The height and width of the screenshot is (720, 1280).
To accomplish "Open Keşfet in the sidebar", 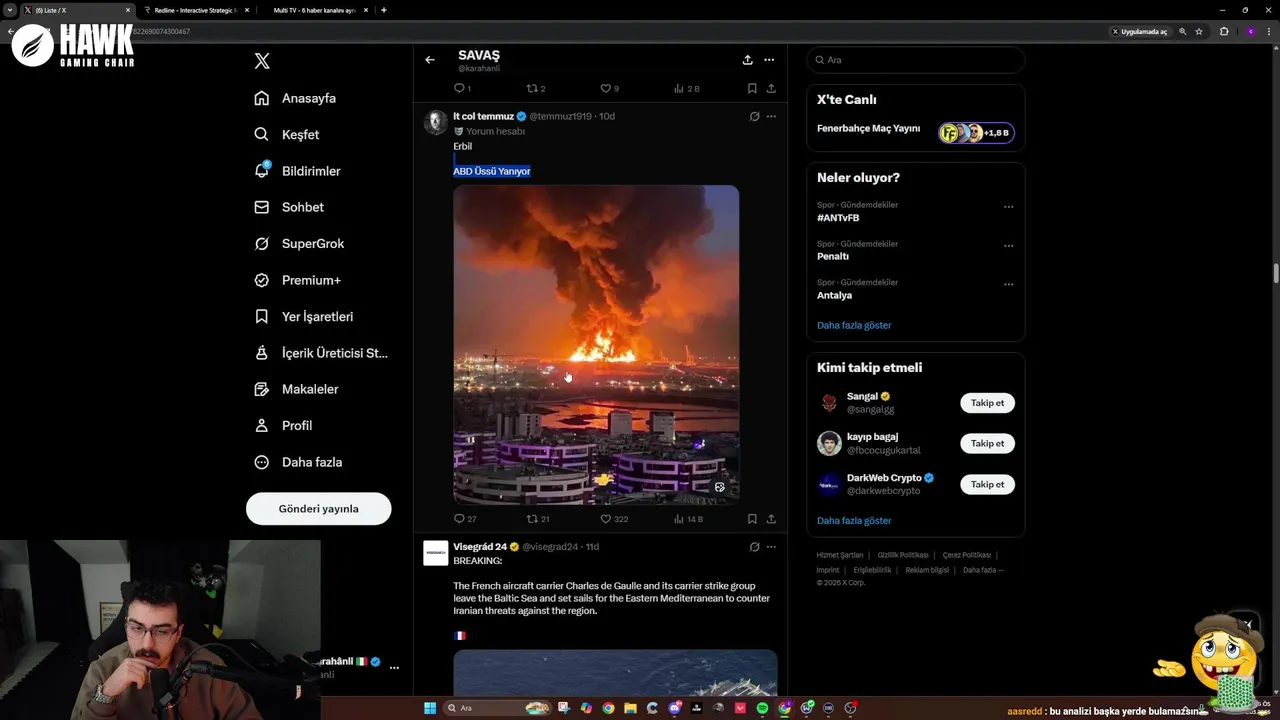I will [x=287, y=134].
